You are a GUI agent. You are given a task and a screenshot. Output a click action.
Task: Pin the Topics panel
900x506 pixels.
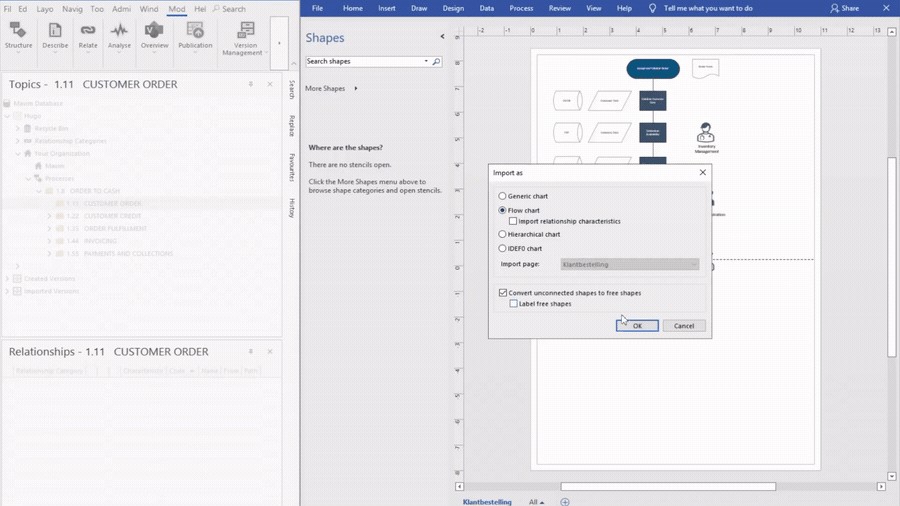pyautogui.click(x=251, y=84)
